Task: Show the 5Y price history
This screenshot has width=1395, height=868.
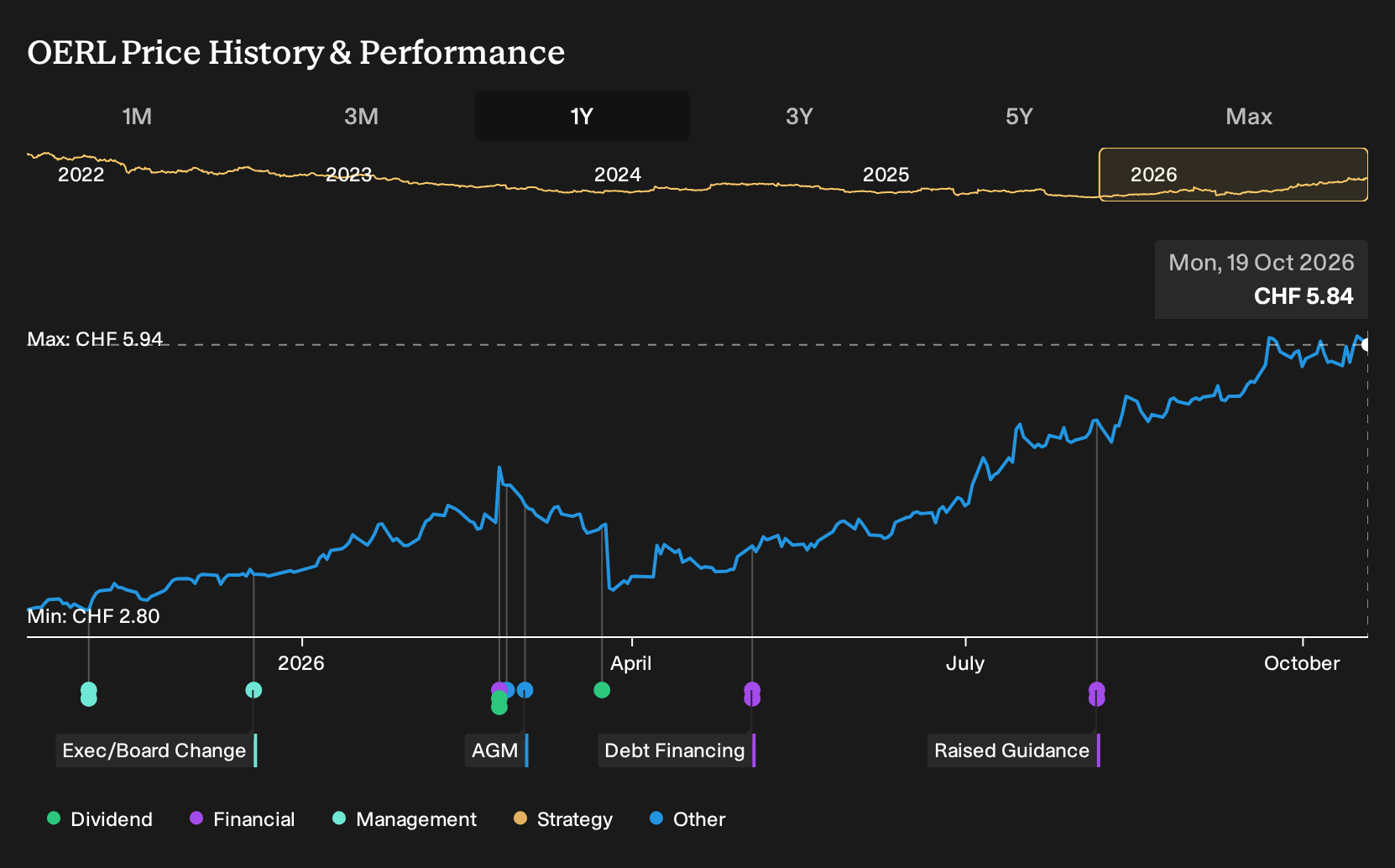Action: click(x=1019, y=116)
